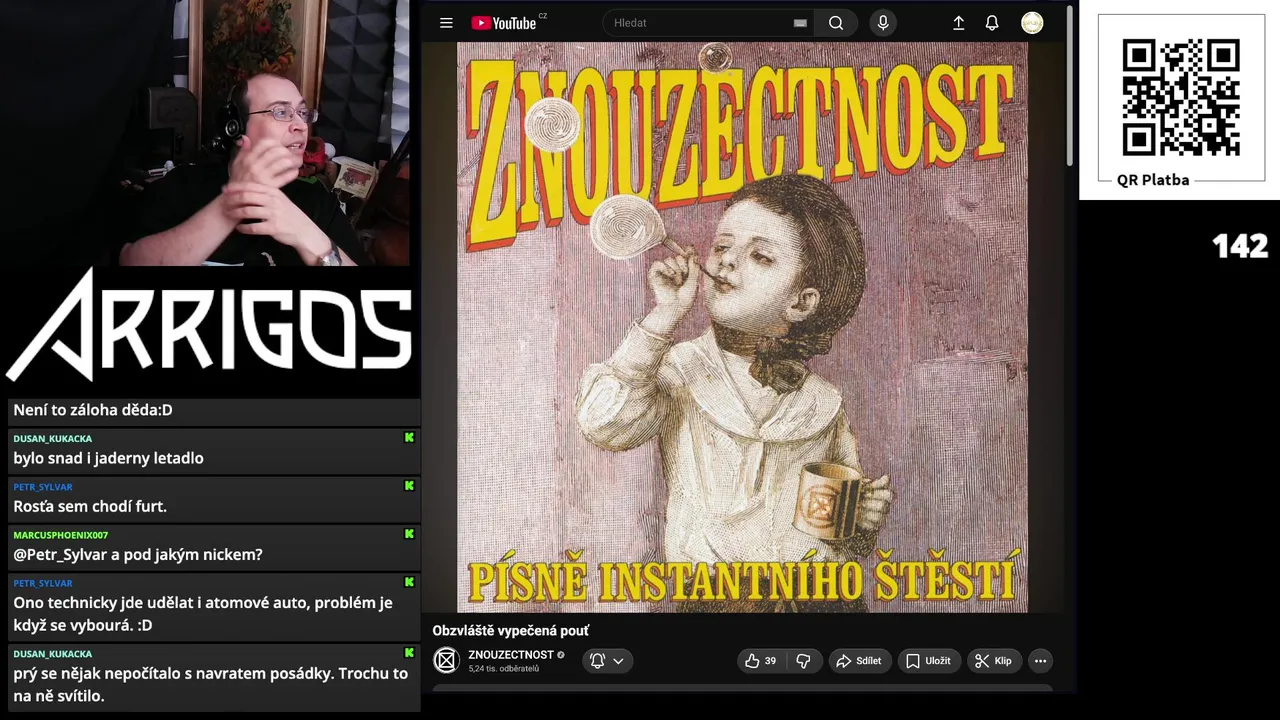Viewport: 1280px width, 720px height.
Task: Click PETR_SYLVAR username above 'Rosťa sem'
Action: tap(43, 487)
